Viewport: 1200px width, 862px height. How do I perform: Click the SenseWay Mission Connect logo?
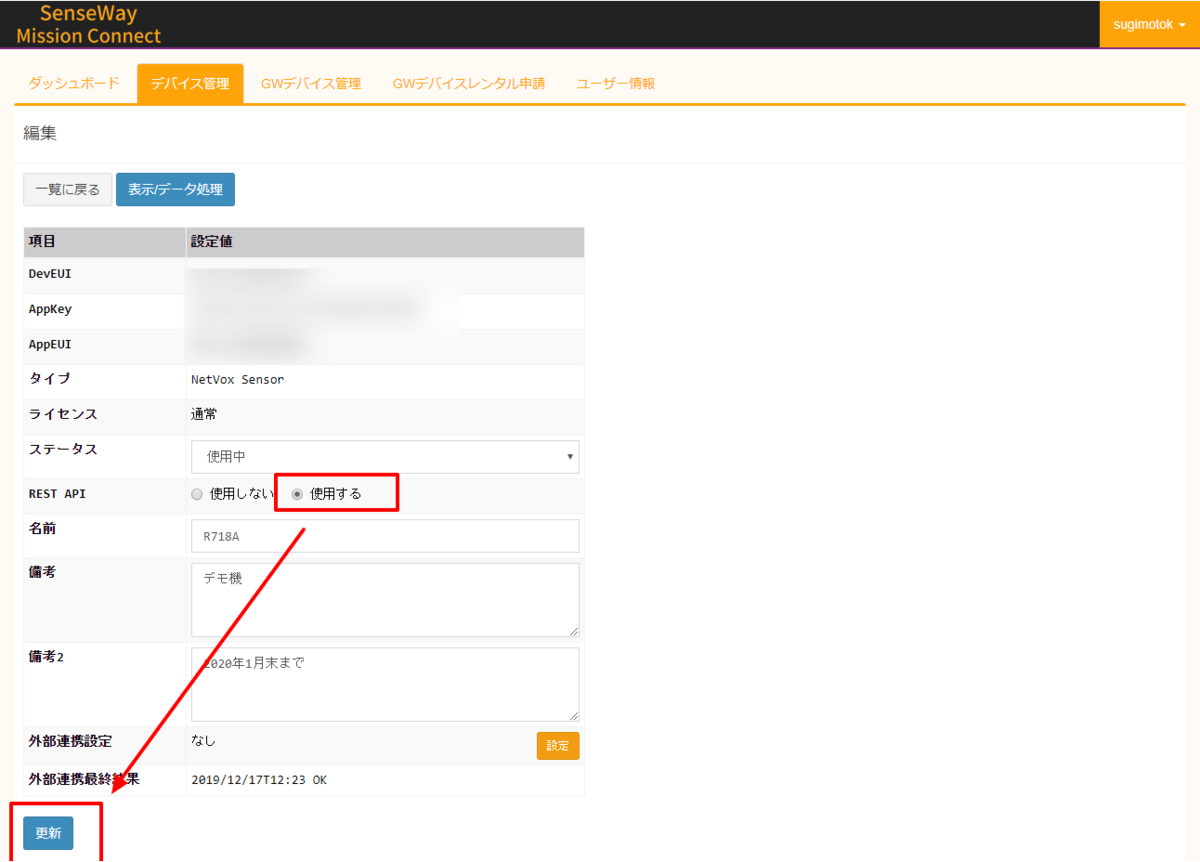click(89, 25)
